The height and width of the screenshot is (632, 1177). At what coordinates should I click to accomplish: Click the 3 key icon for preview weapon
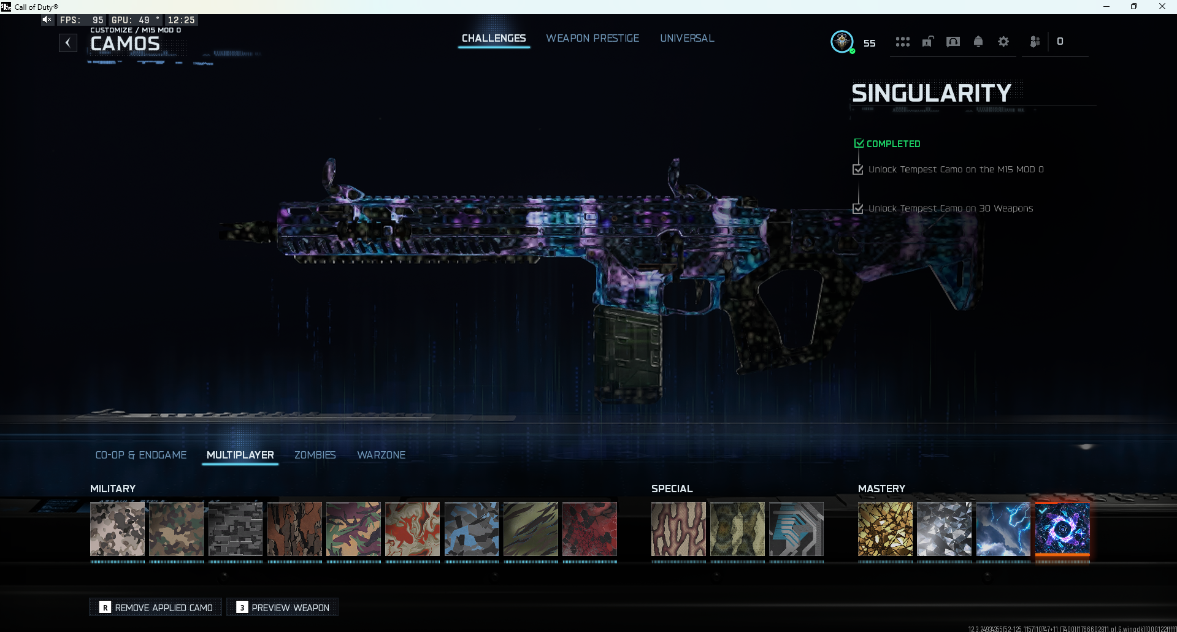coord(242,607)
